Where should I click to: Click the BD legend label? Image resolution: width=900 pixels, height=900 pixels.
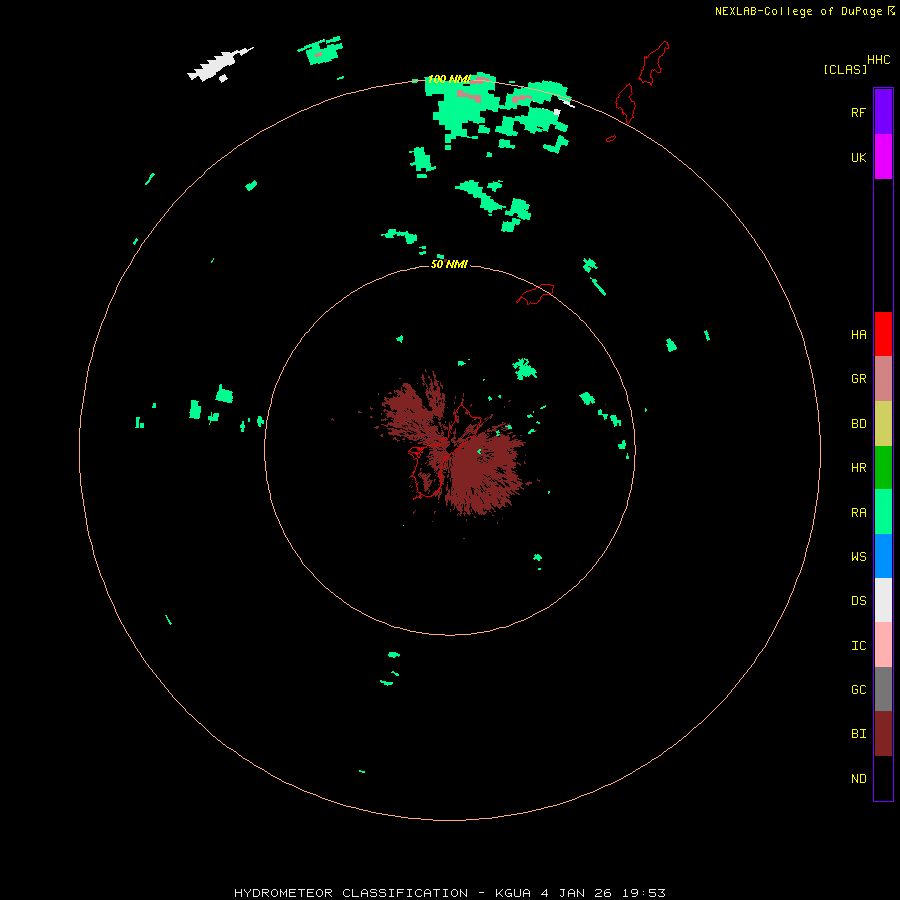click(x=858, y=424)
